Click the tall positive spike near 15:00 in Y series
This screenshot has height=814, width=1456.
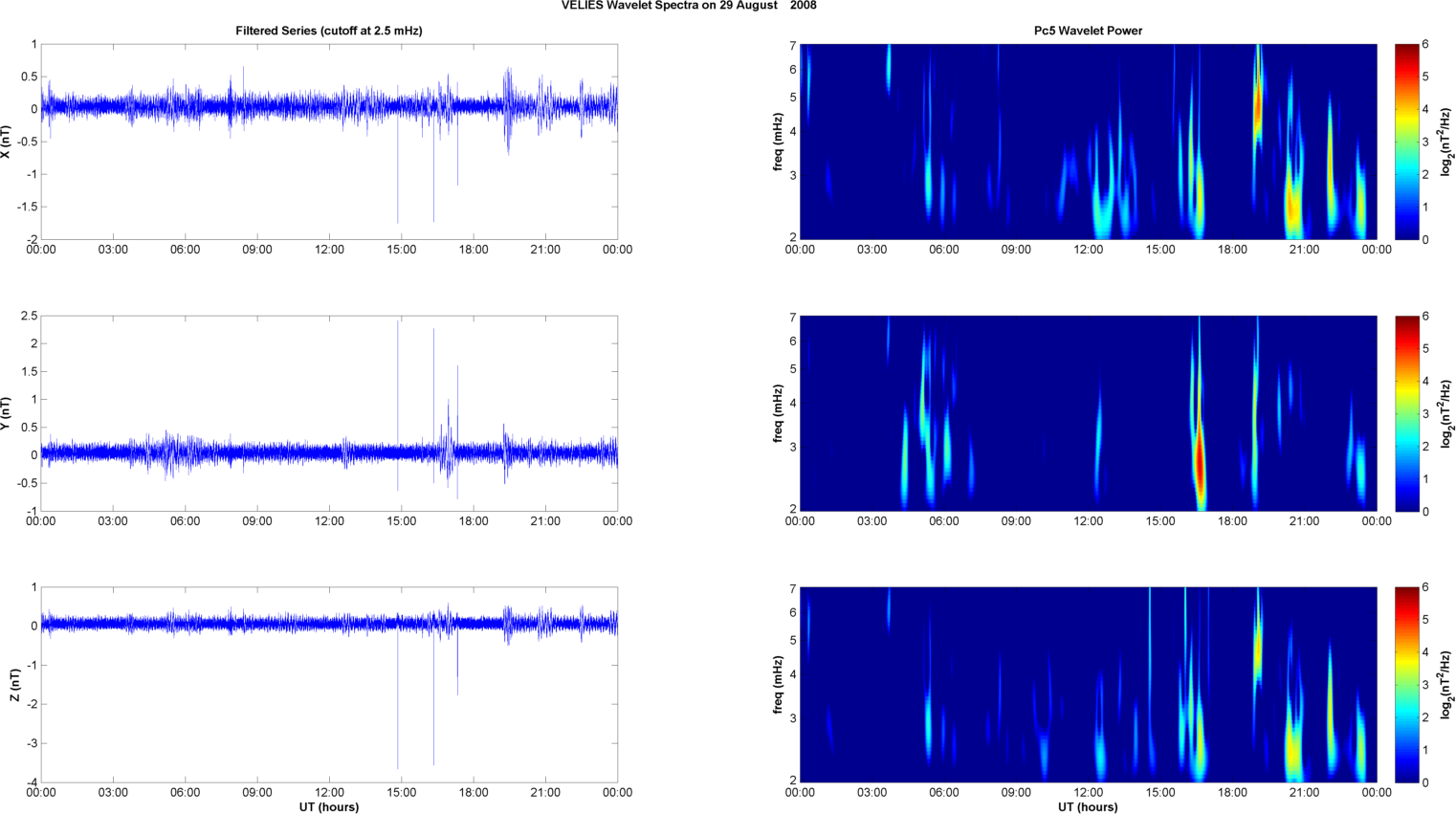point(398,383)
